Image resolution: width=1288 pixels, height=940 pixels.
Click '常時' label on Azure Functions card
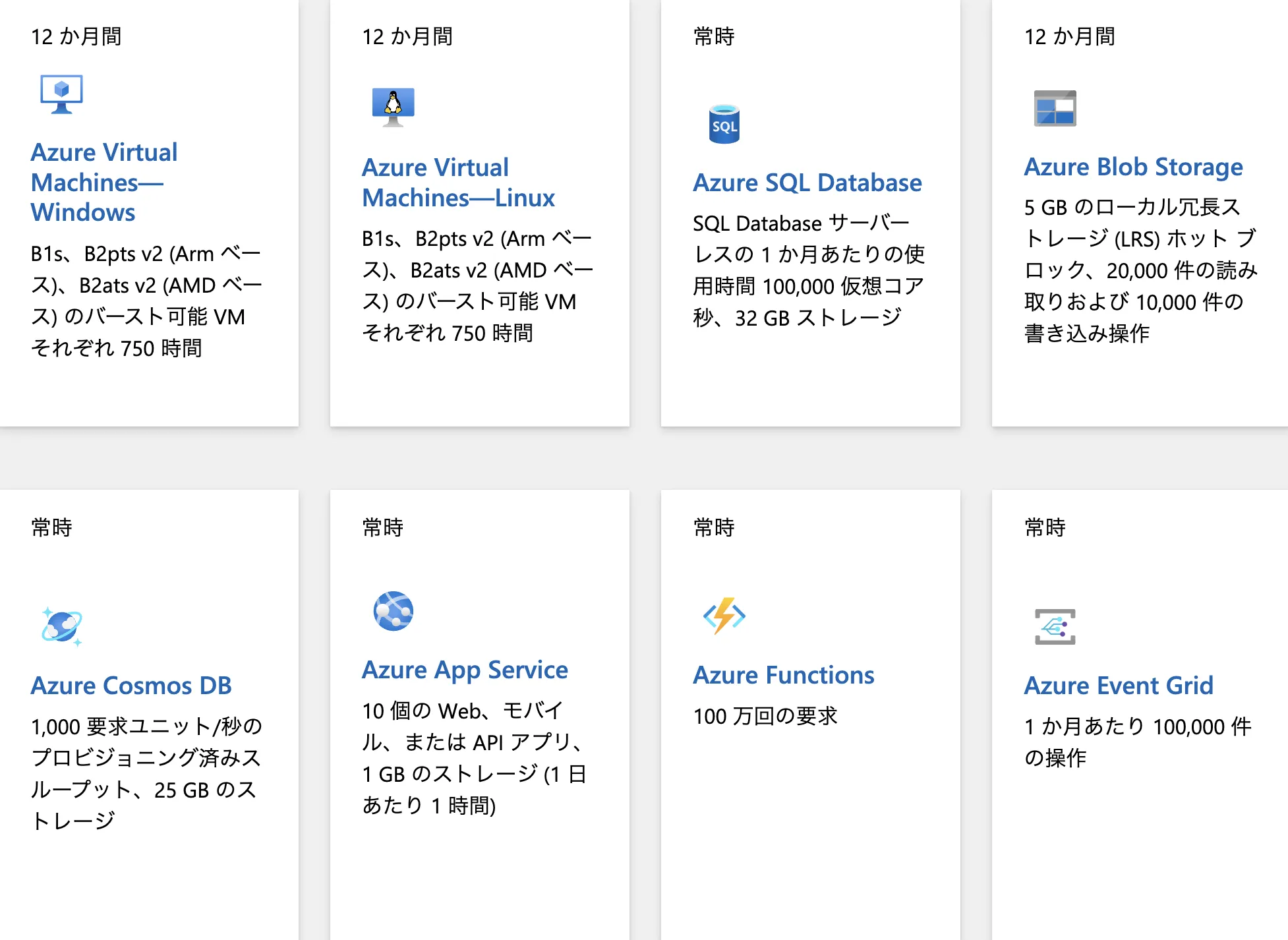tap(714, 527)
